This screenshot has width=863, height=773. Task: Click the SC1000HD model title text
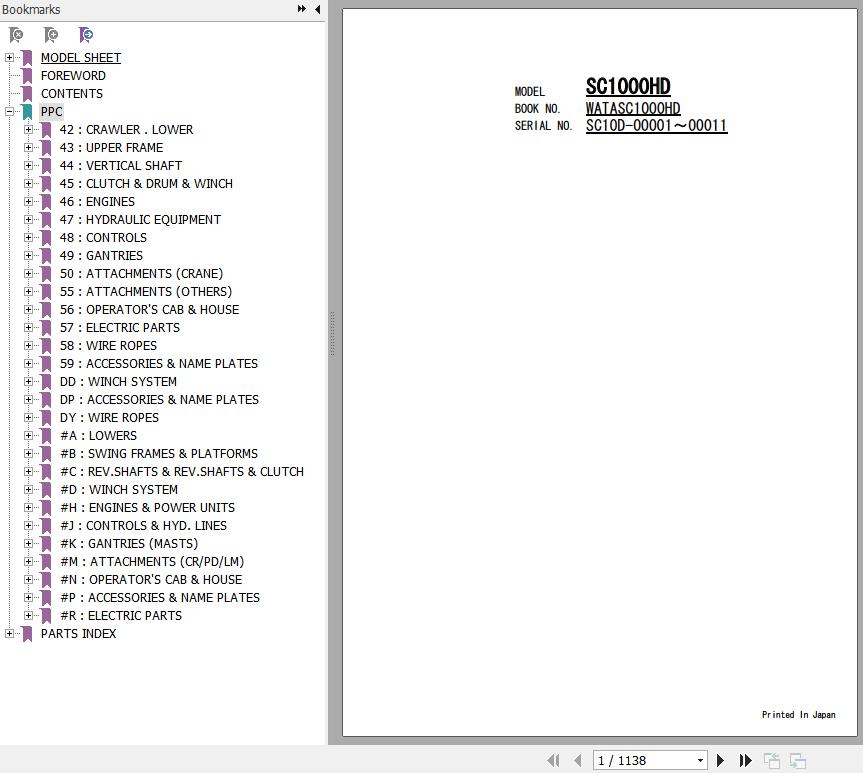628,87
